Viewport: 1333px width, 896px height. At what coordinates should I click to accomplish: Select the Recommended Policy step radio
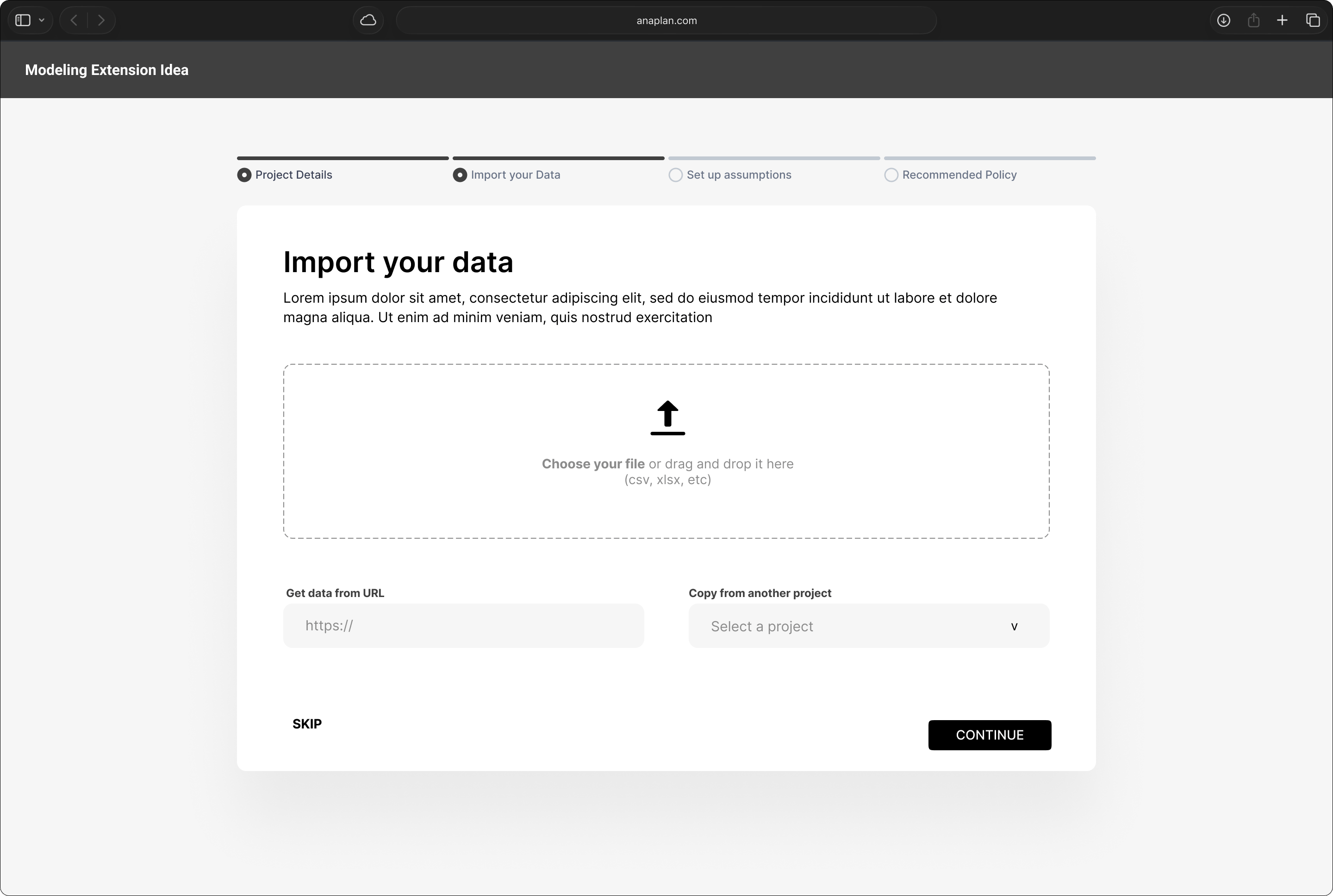[x=891, y=175]
